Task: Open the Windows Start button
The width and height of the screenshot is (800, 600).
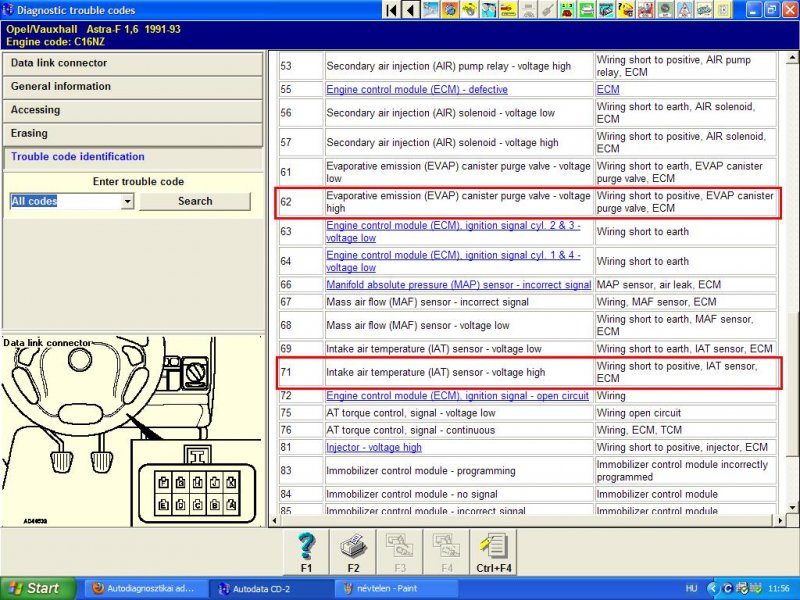Action: (x=38, y=589)
